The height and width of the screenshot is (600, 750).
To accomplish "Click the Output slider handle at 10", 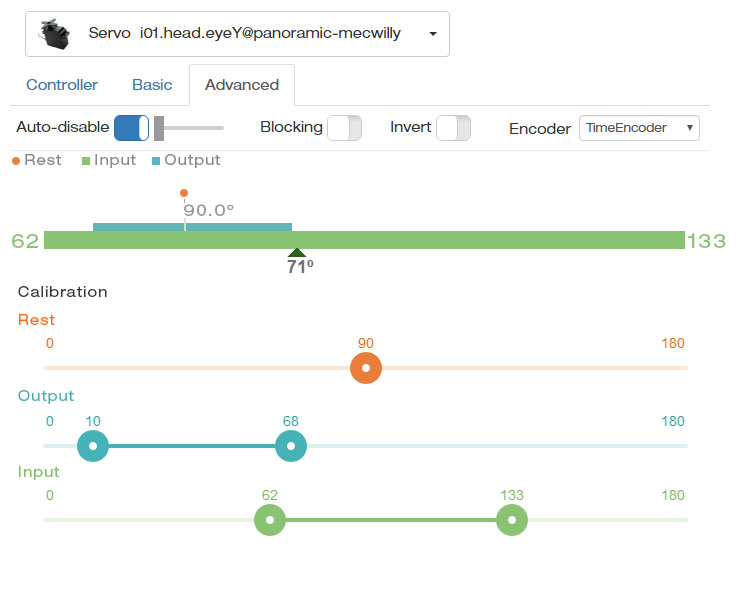I will pos(93,446).
